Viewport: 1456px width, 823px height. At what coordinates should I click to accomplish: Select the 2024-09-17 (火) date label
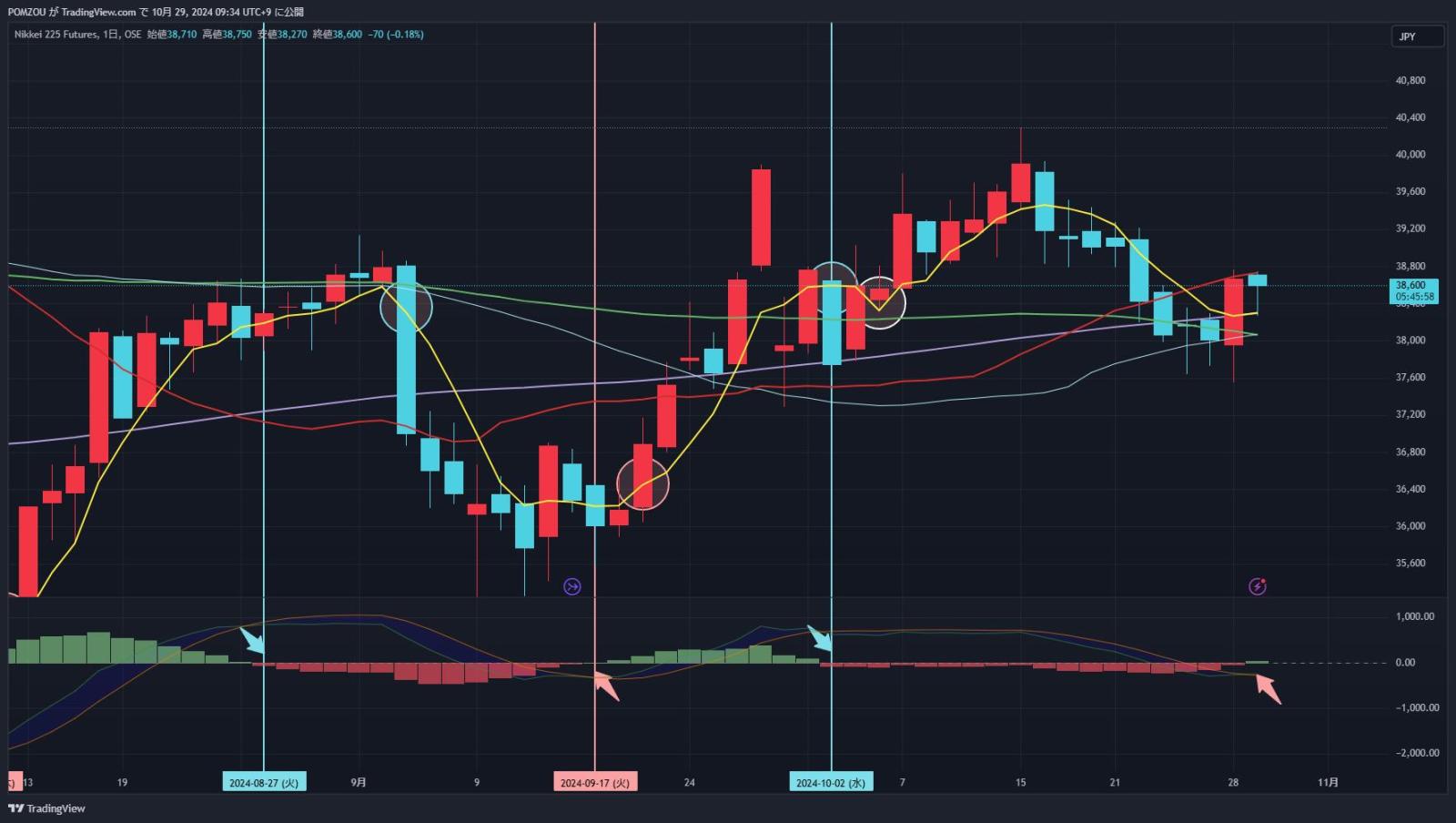pos(595,782)
